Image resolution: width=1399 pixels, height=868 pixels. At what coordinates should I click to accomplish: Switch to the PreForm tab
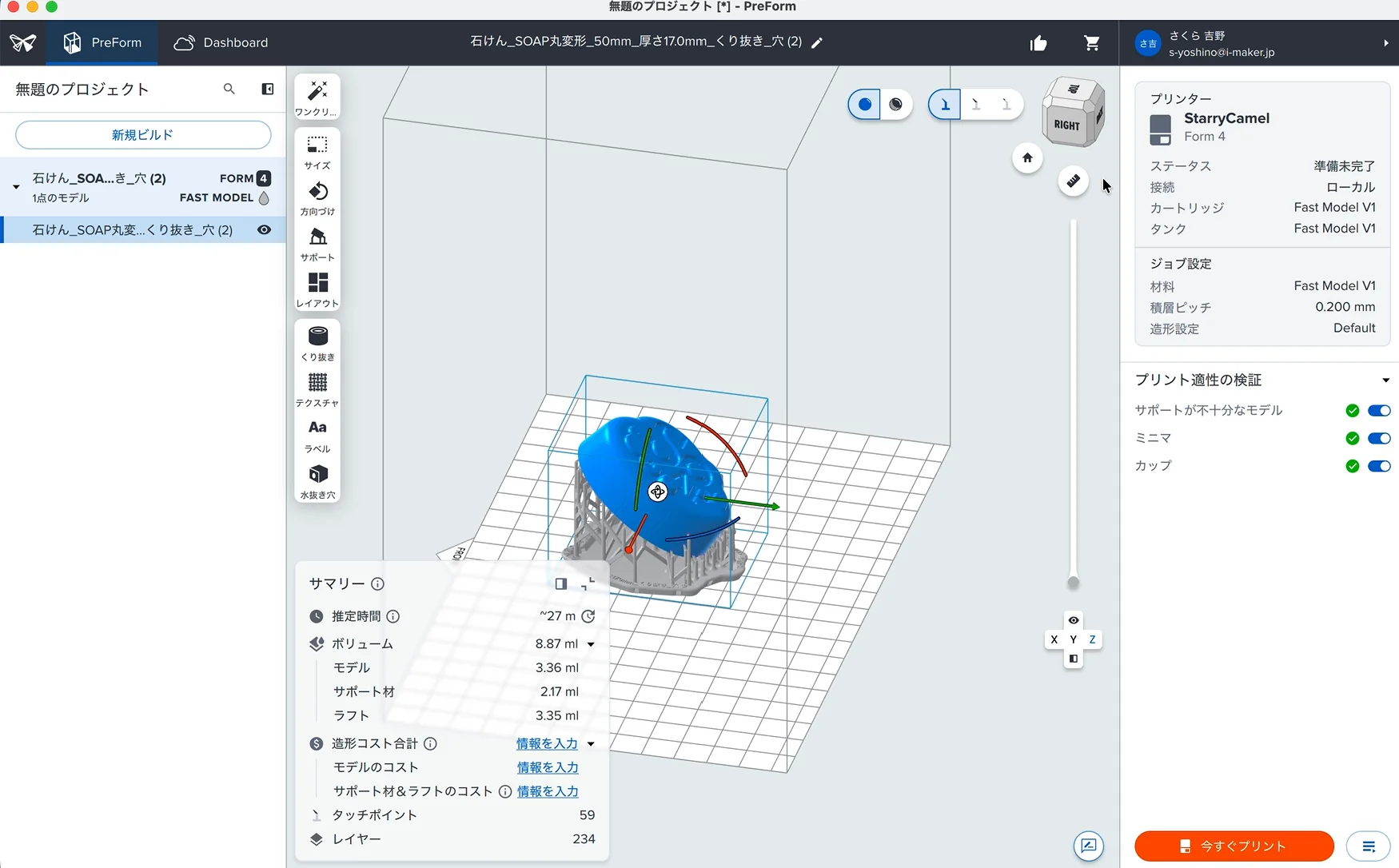pos(102,42)
